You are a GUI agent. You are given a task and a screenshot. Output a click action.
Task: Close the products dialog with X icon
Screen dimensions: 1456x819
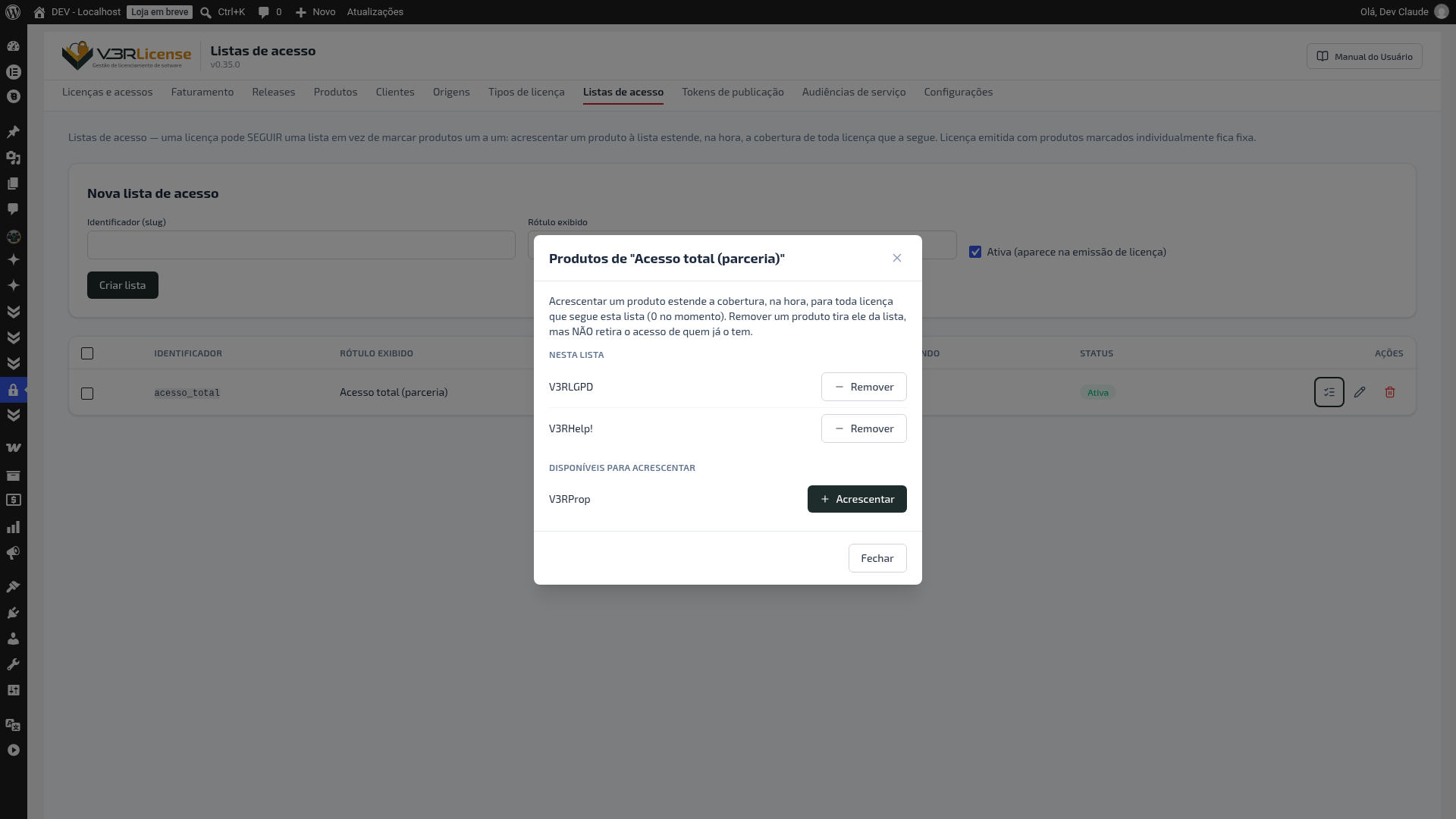(x=897, y=258)
